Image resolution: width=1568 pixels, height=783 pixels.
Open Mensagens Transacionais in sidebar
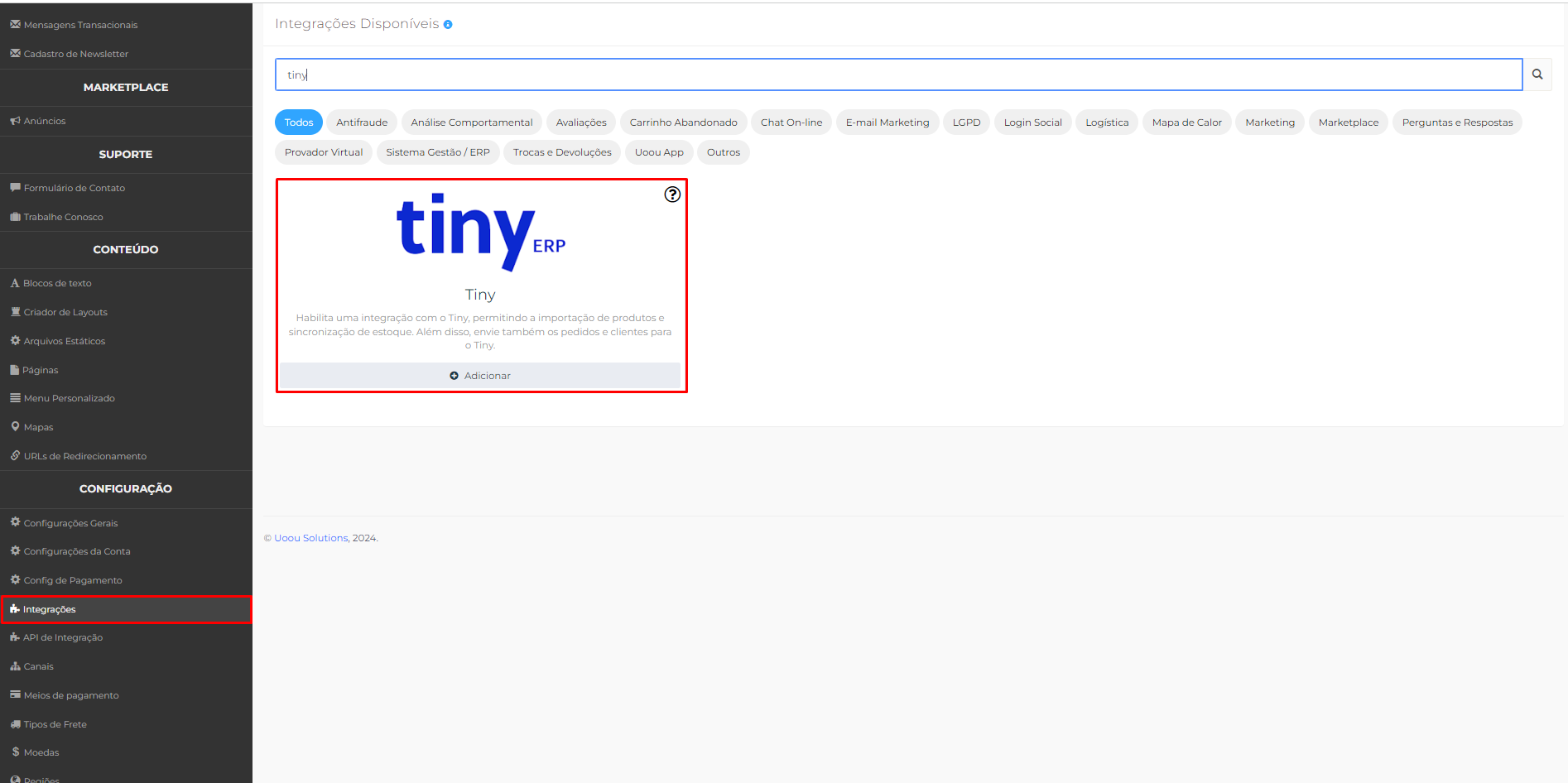pos(126,25)
